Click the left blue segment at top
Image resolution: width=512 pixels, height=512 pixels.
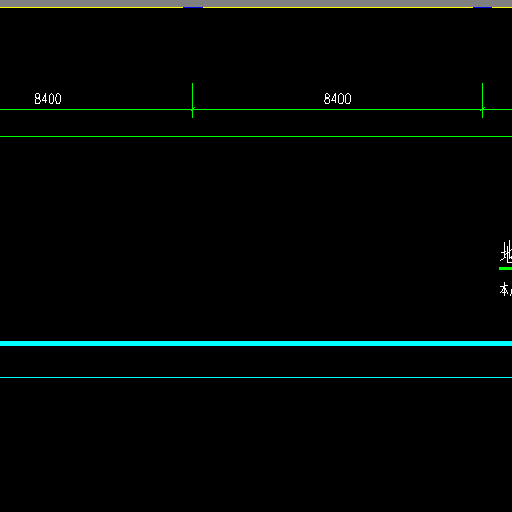[x=193, y=7]
